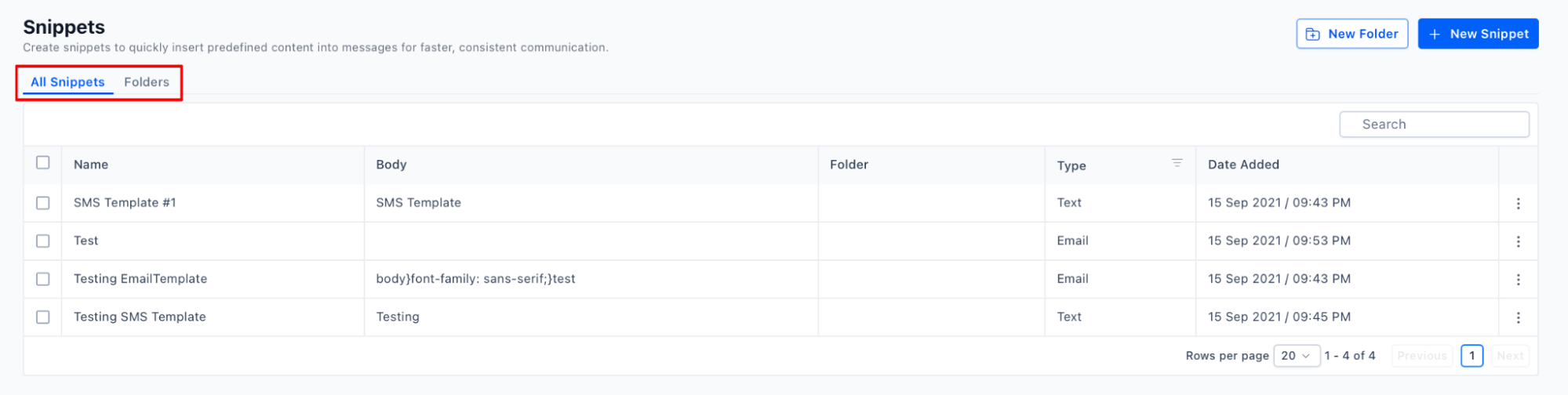Check the Testing SMS Template row checkbox
Image resolution: width=1568 pixels, height=395 pixels.
click(43, 317)
